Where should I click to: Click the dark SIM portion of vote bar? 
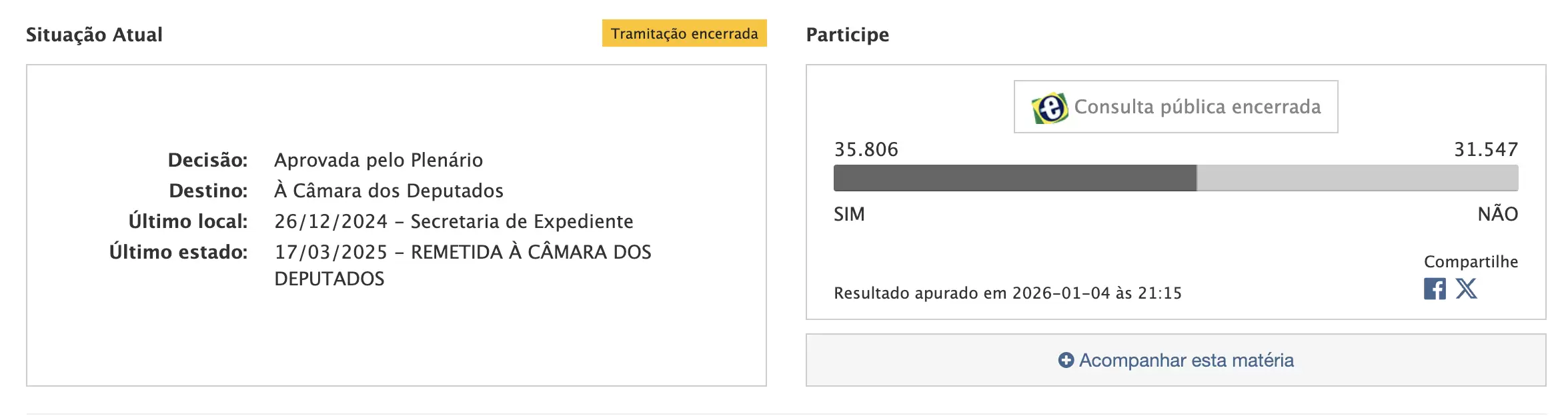(x=1014, y=178)
